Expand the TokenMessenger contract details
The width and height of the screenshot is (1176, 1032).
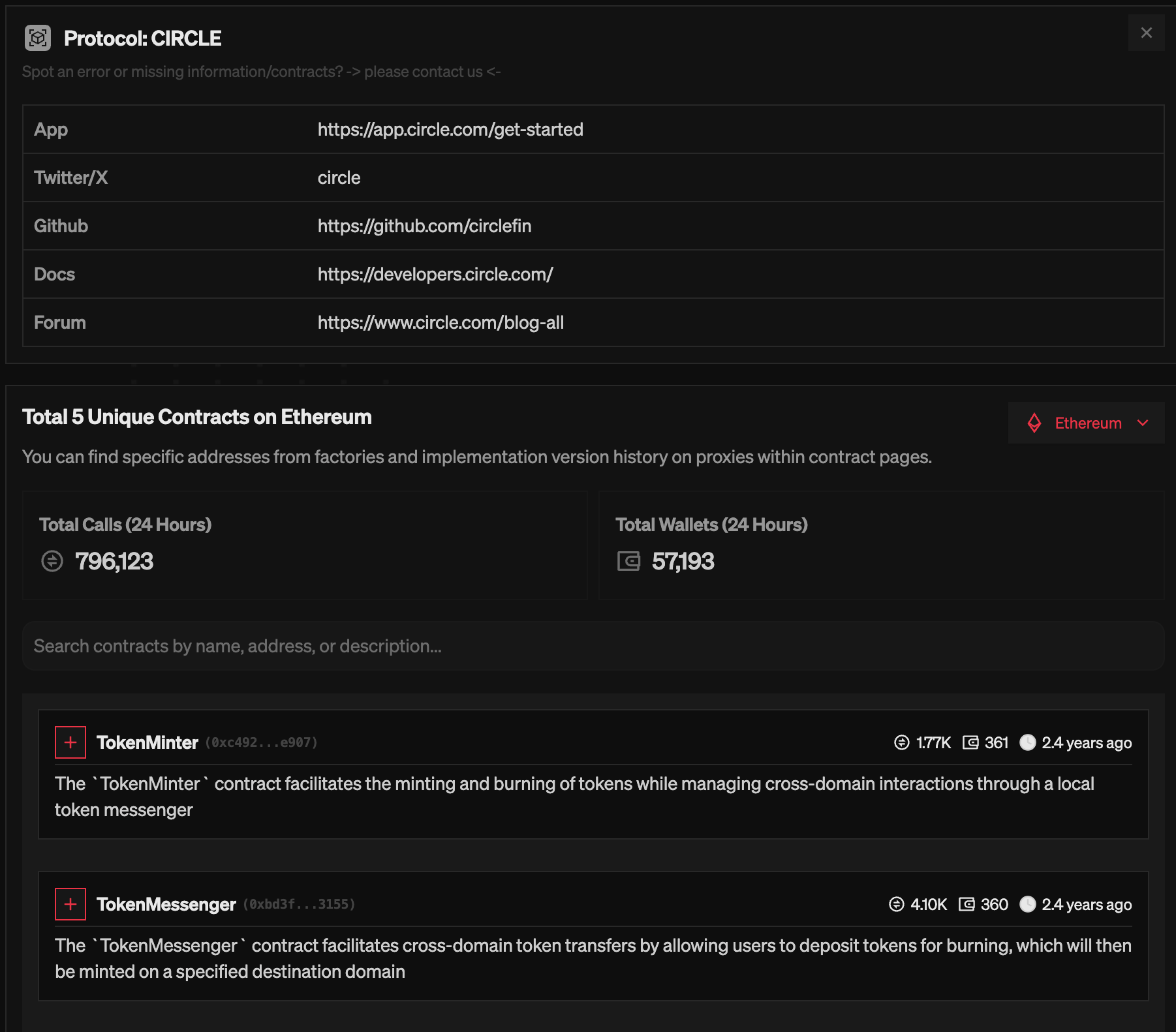[x=70, y=904]
